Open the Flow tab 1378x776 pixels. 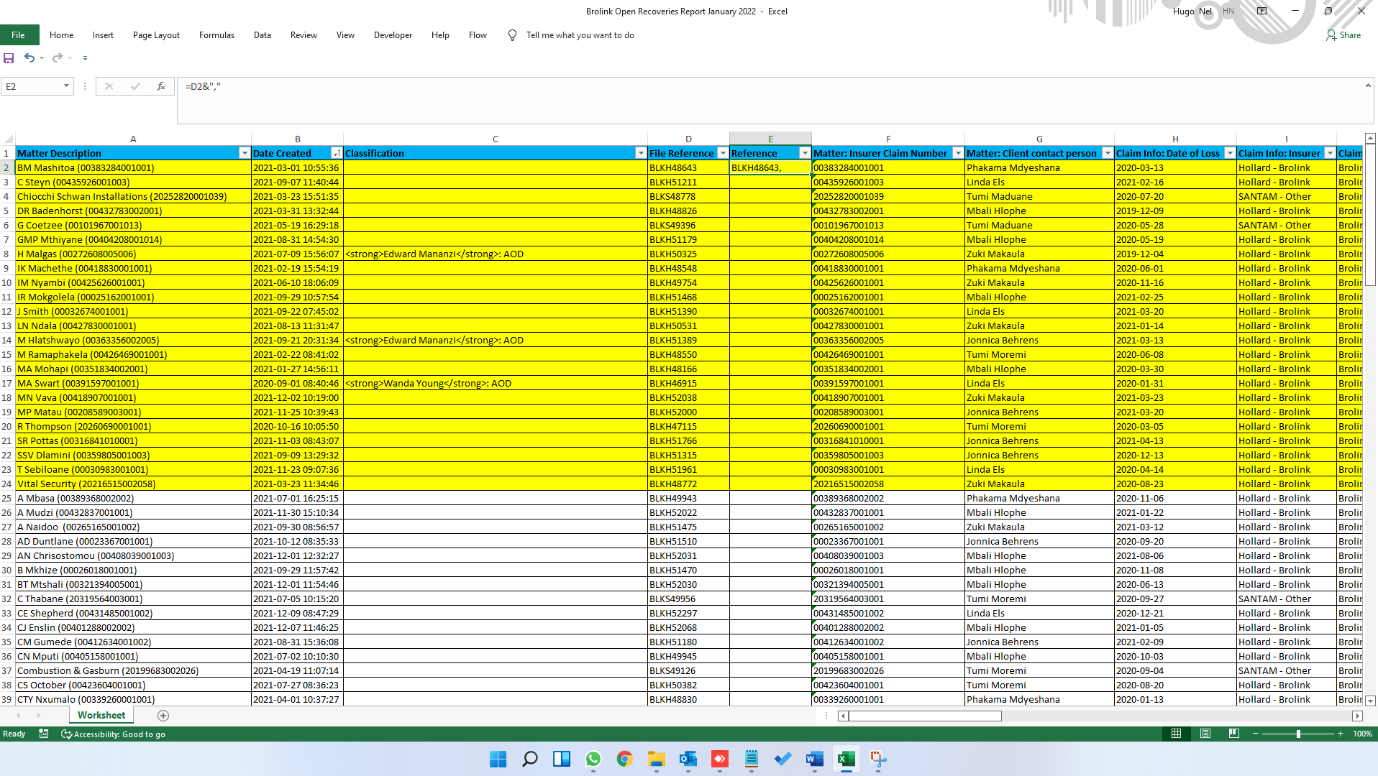click(478, 35)
